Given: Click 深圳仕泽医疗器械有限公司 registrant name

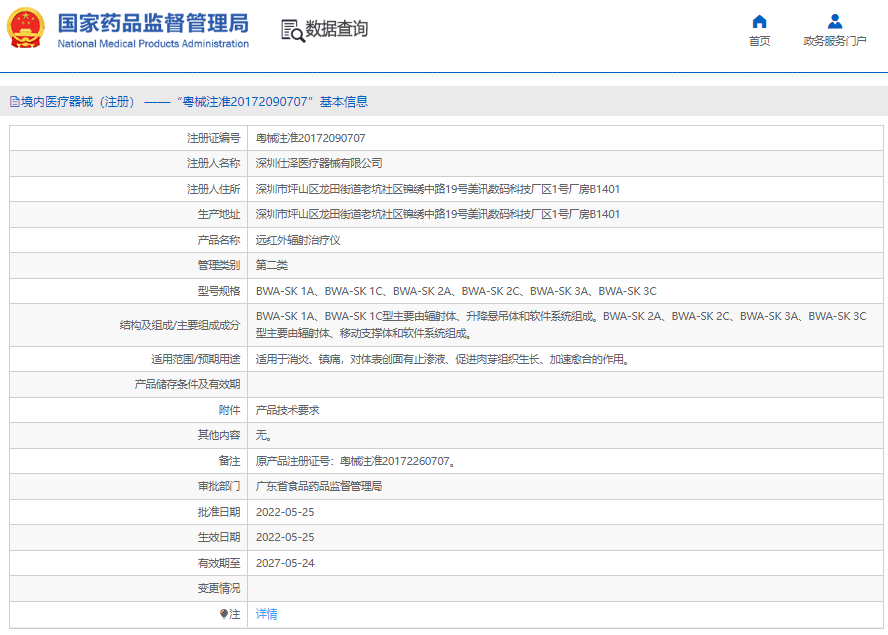Looking at the screenshot, I should [319, 164].
